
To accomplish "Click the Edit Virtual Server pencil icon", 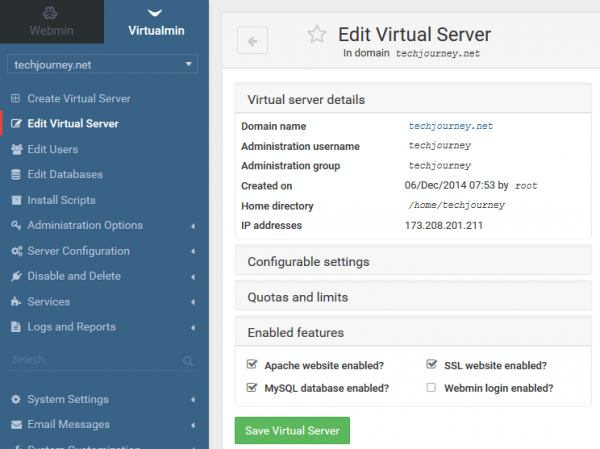I will 16,124.
